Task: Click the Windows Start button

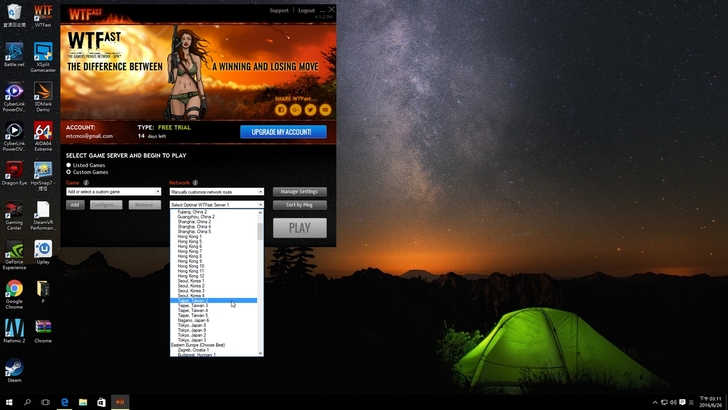Action: [9, 402]
